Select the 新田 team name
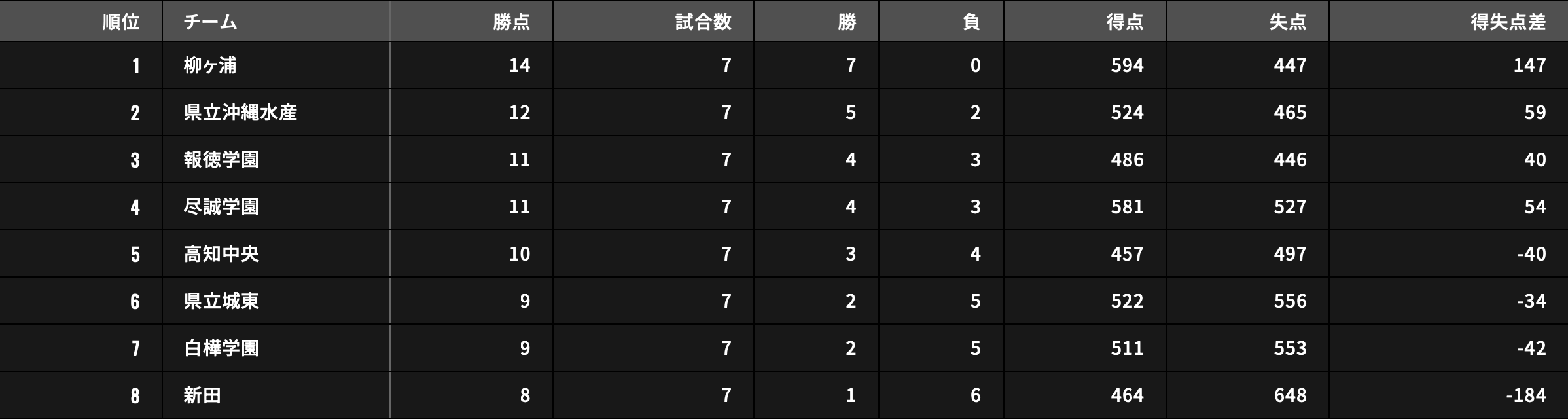 202,395
